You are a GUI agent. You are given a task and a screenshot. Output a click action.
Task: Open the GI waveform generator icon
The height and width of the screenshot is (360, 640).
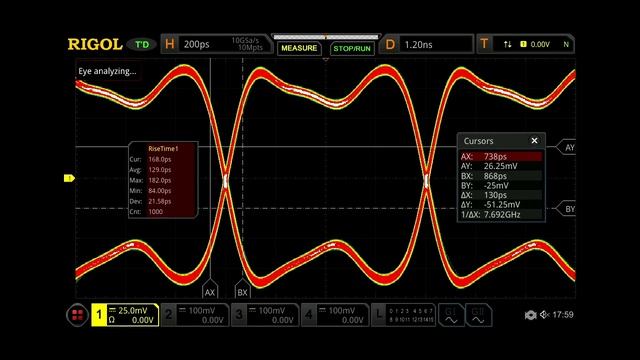451,315
